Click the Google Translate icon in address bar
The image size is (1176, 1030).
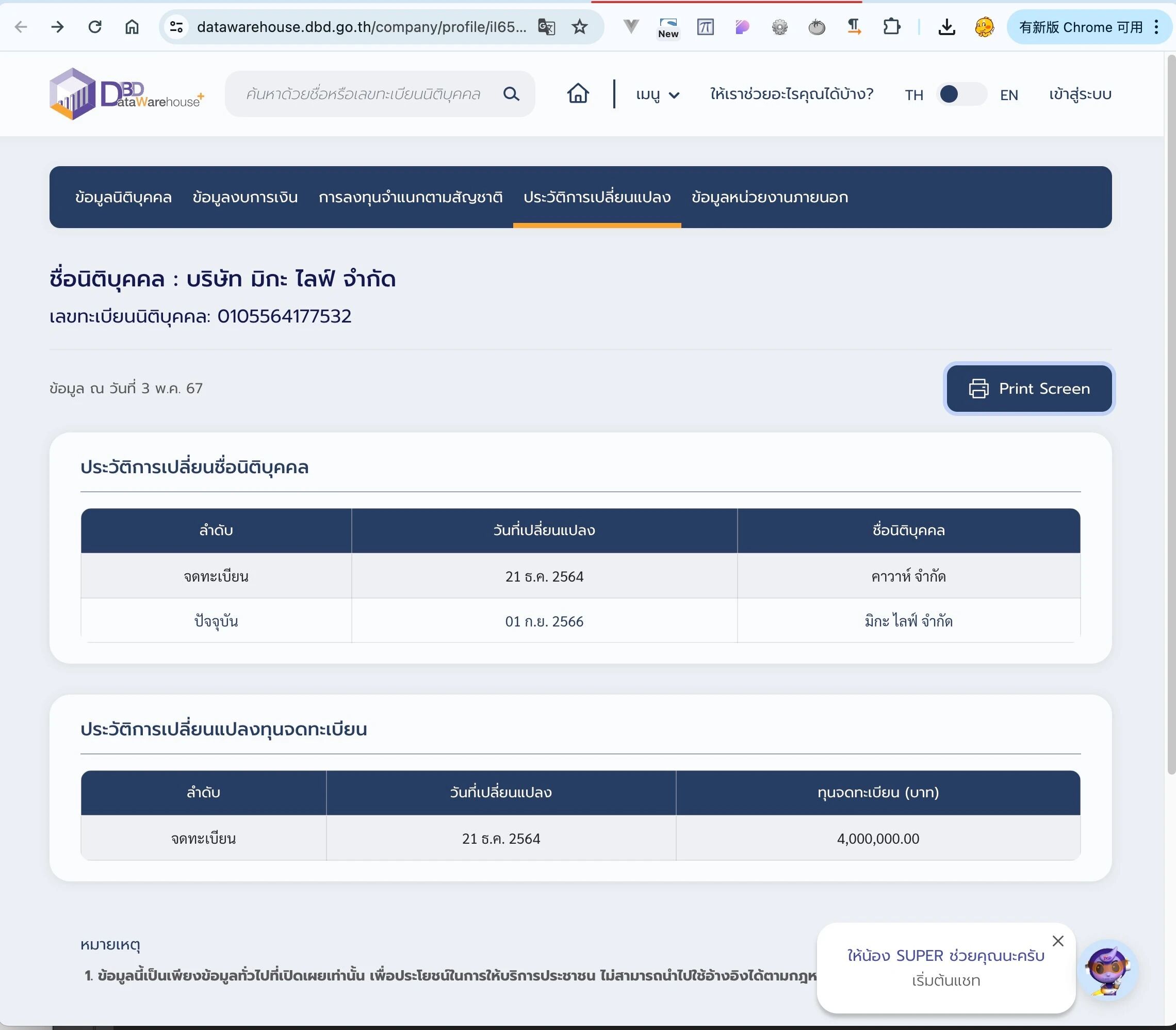(x=546, y=27)
